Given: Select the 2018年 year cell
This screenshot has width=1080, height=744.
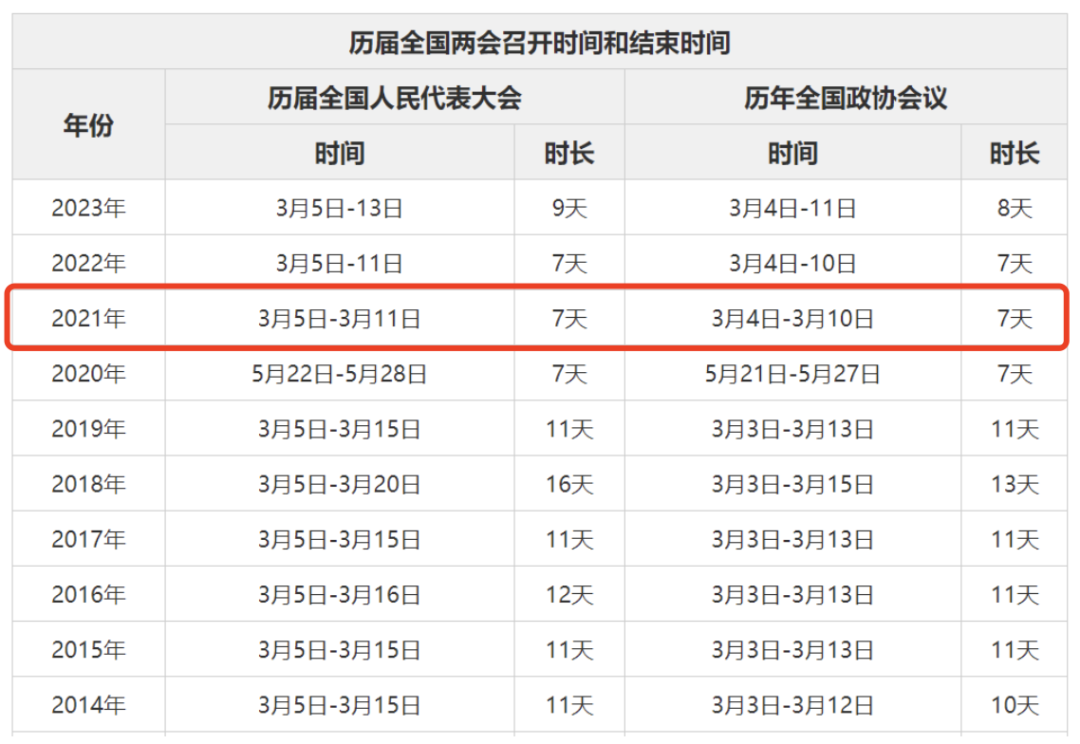Looking at the screenshot, I should [88, 484].
